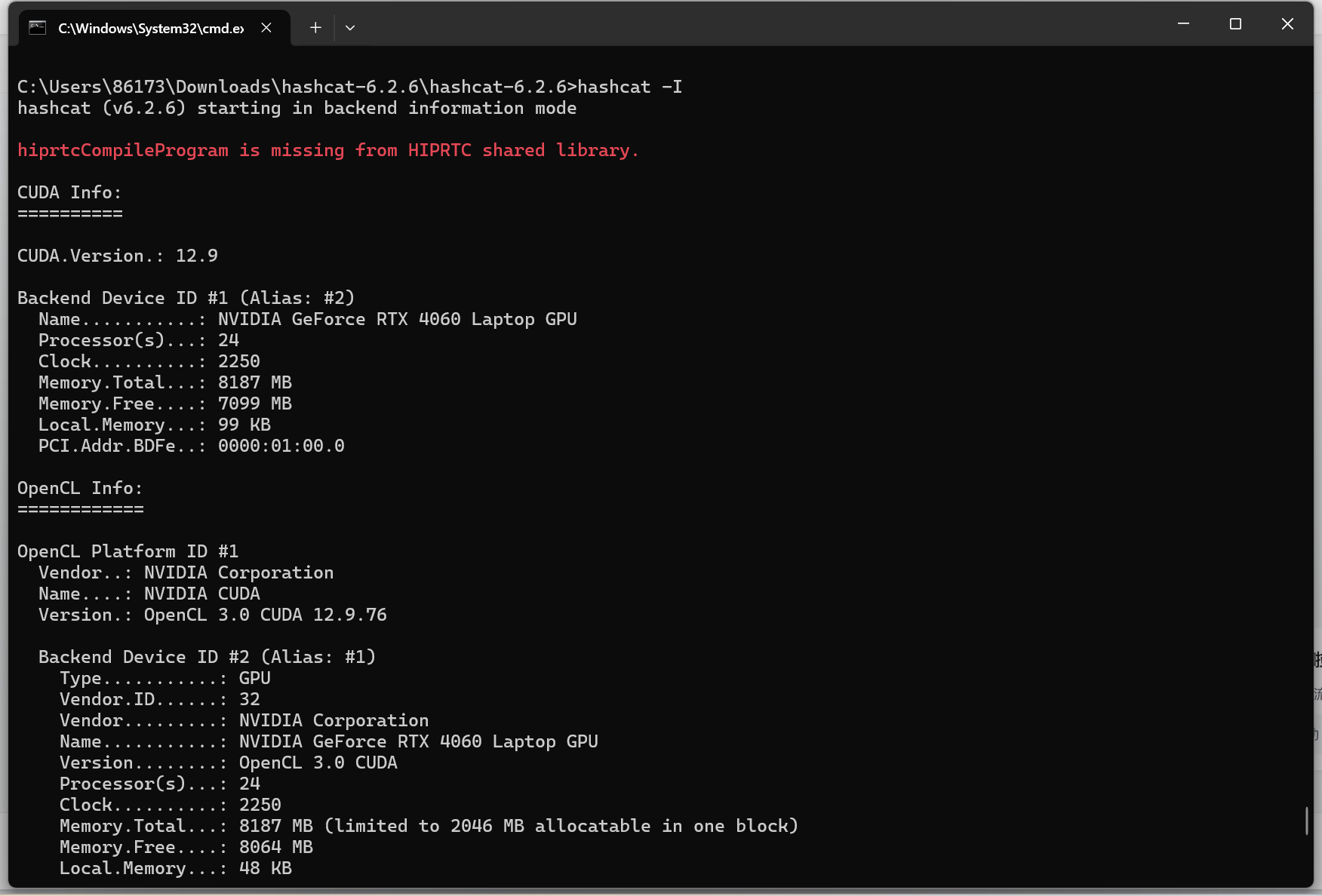Click the red HIPRTC error message line
Viewport: 1322px width, 896px height.
[327, 150]
